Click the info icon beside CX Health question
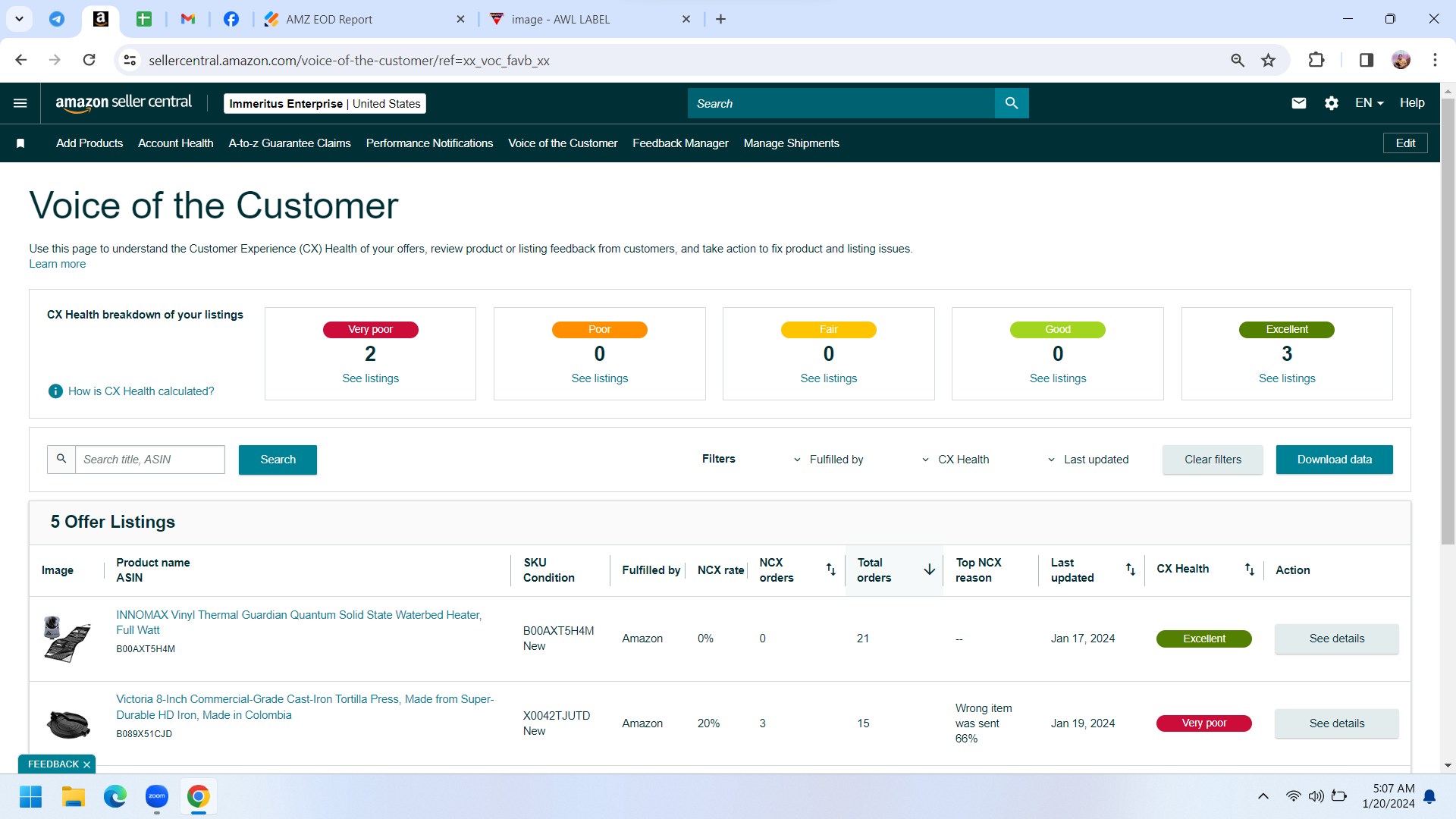 click(x=55, y=391)
